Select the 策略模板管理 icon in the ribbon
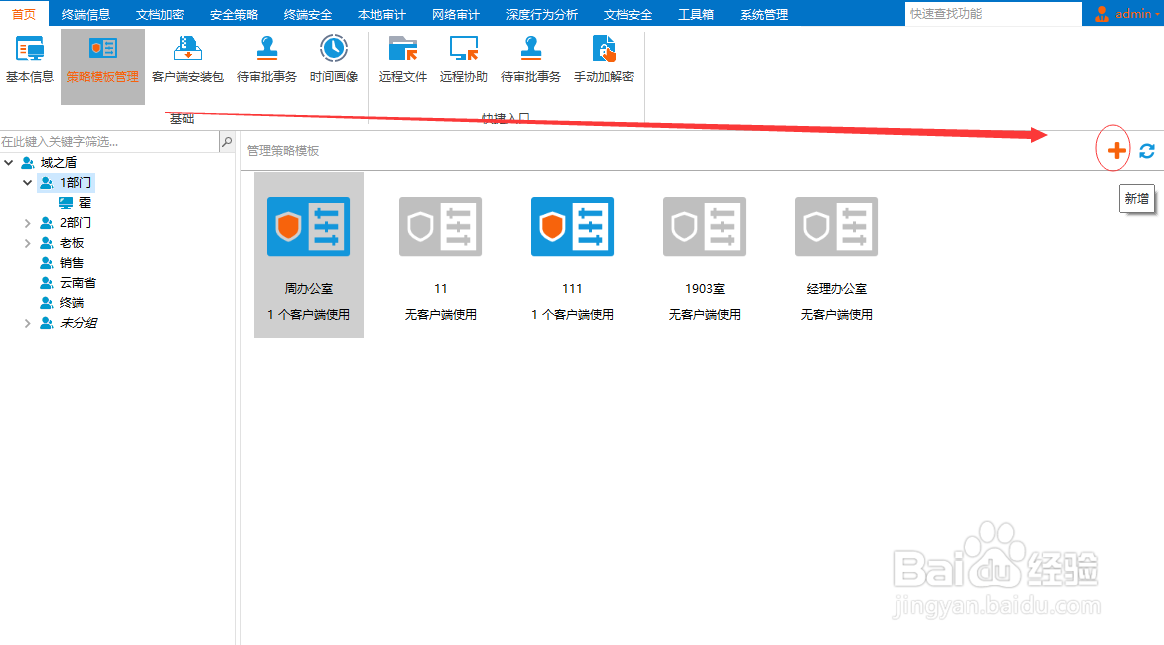The image size is (1164, 645). pyautogui.click(x=102, y=58)
